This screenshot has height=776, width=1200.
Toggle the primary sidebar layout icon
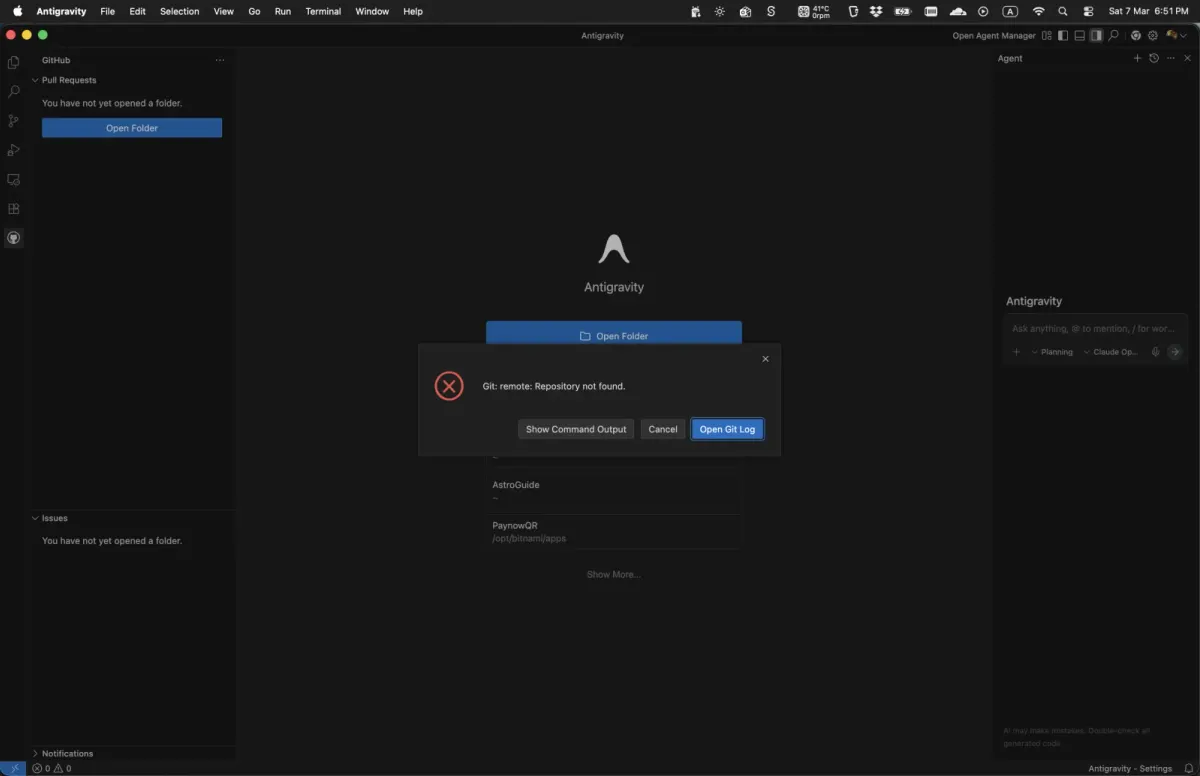pyautogui.click(x=1063, y=36)
